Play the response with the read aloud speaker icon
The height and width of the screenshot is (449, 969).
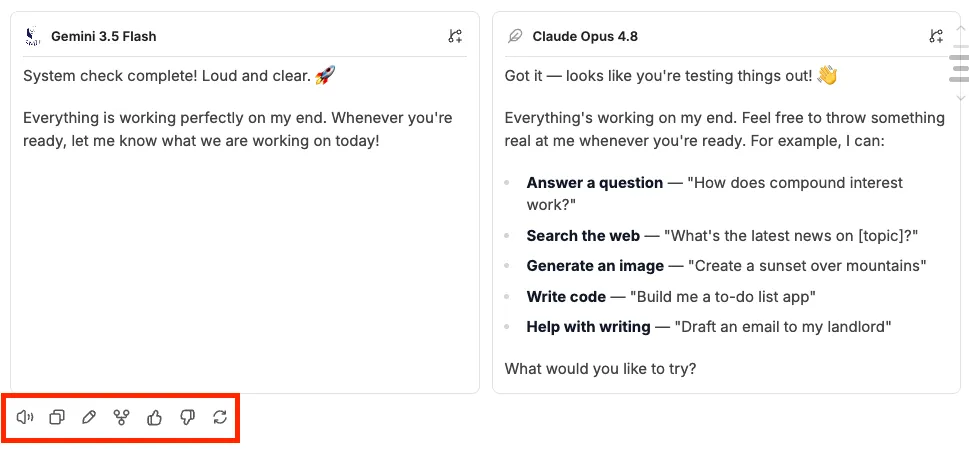(25, 418)
